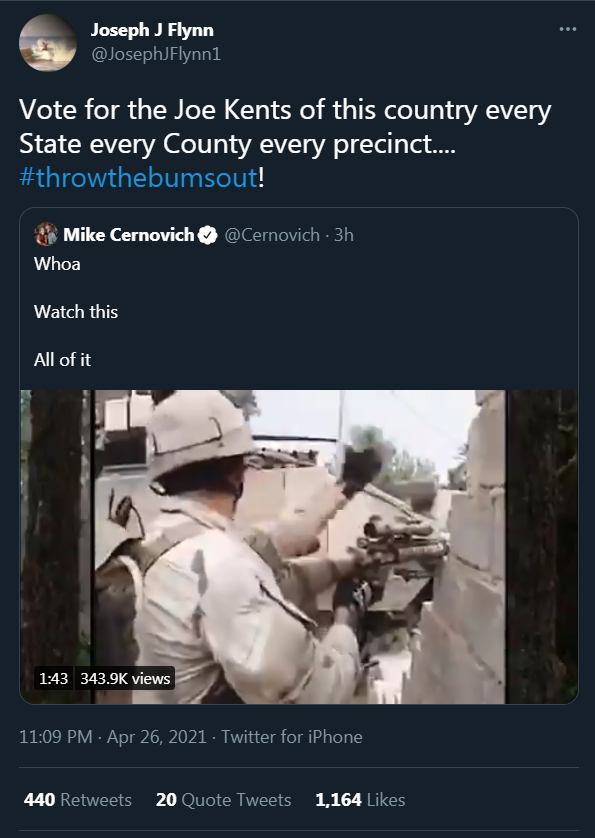
Task: Click the 1:43 video duration badge
Action: pyautogui.click(x=53, y=678)
